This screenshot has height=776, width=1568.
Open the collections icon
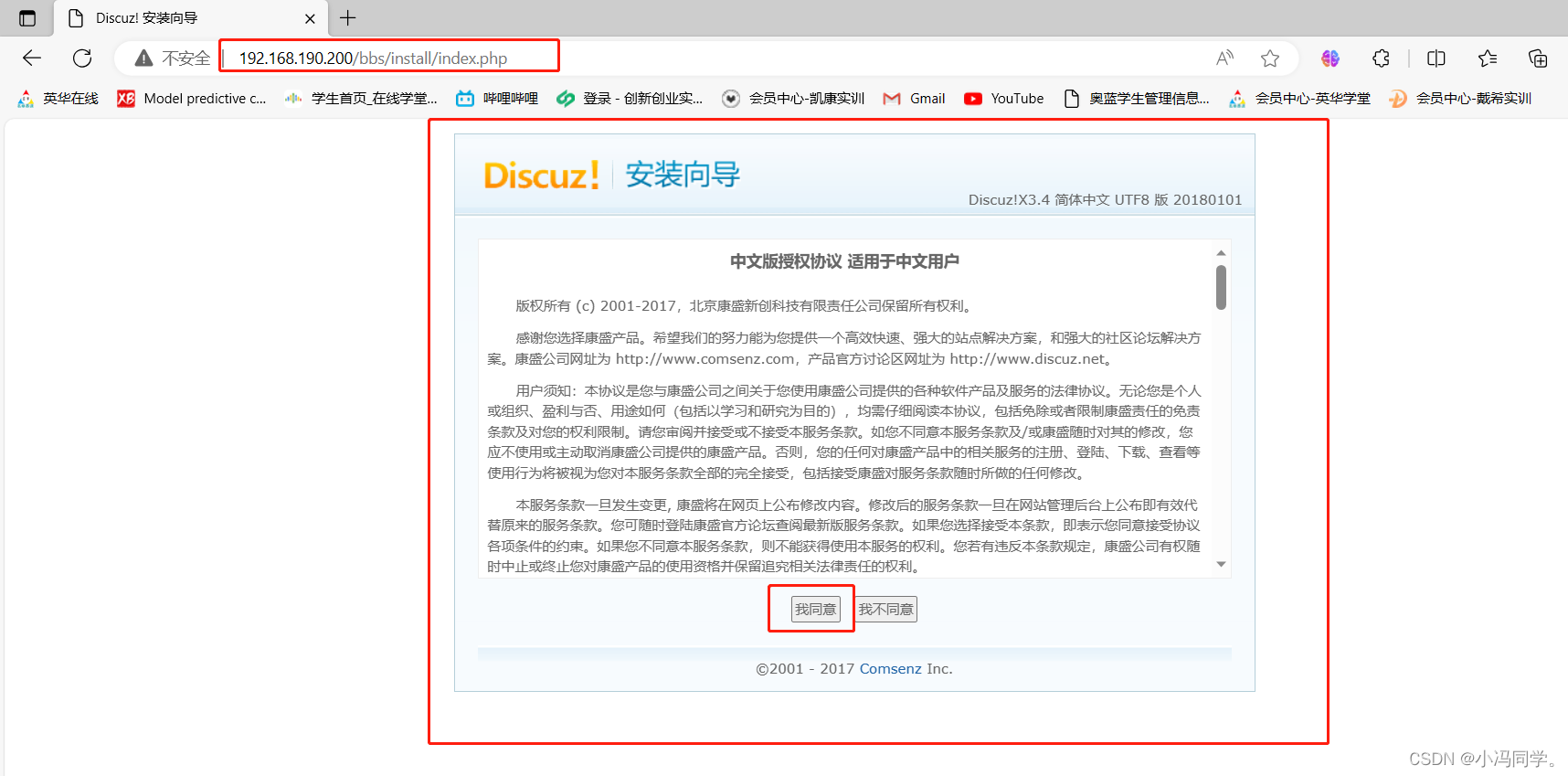pyautogui.click(x=1538, y=58)
